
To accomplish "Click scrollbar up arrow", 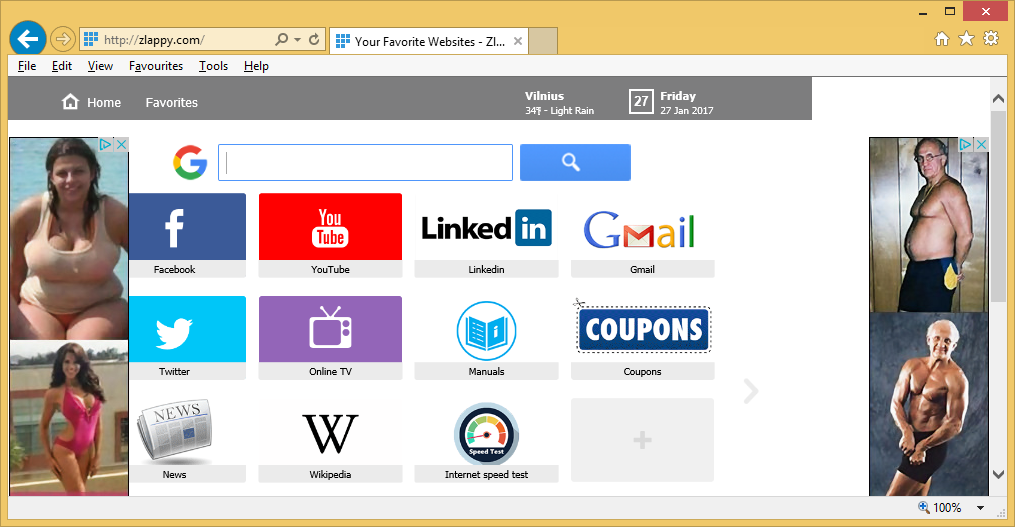I will (x=998, y=99).
